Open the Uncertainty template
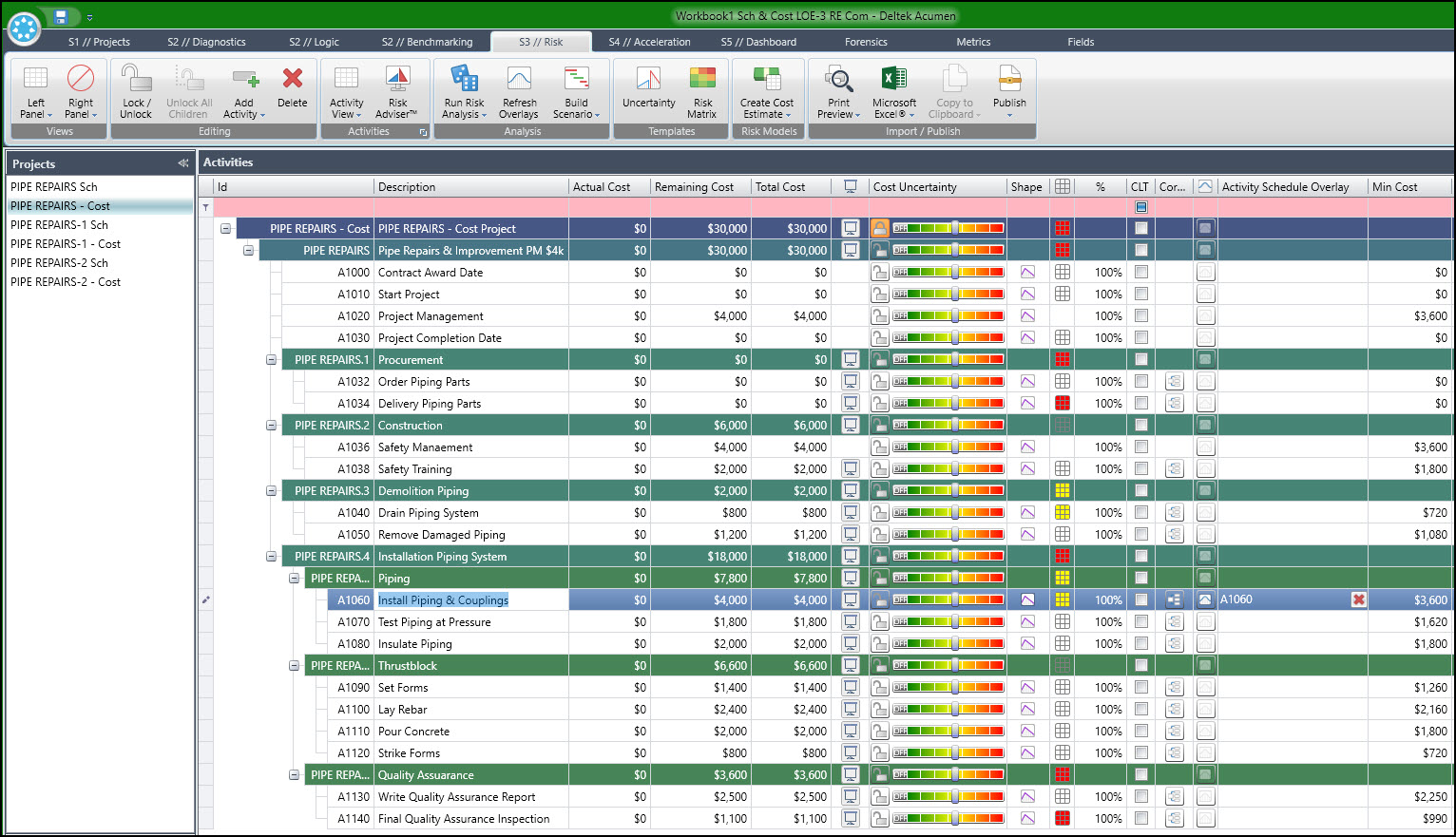This screenshot has height=837, width=1456. 649,87
